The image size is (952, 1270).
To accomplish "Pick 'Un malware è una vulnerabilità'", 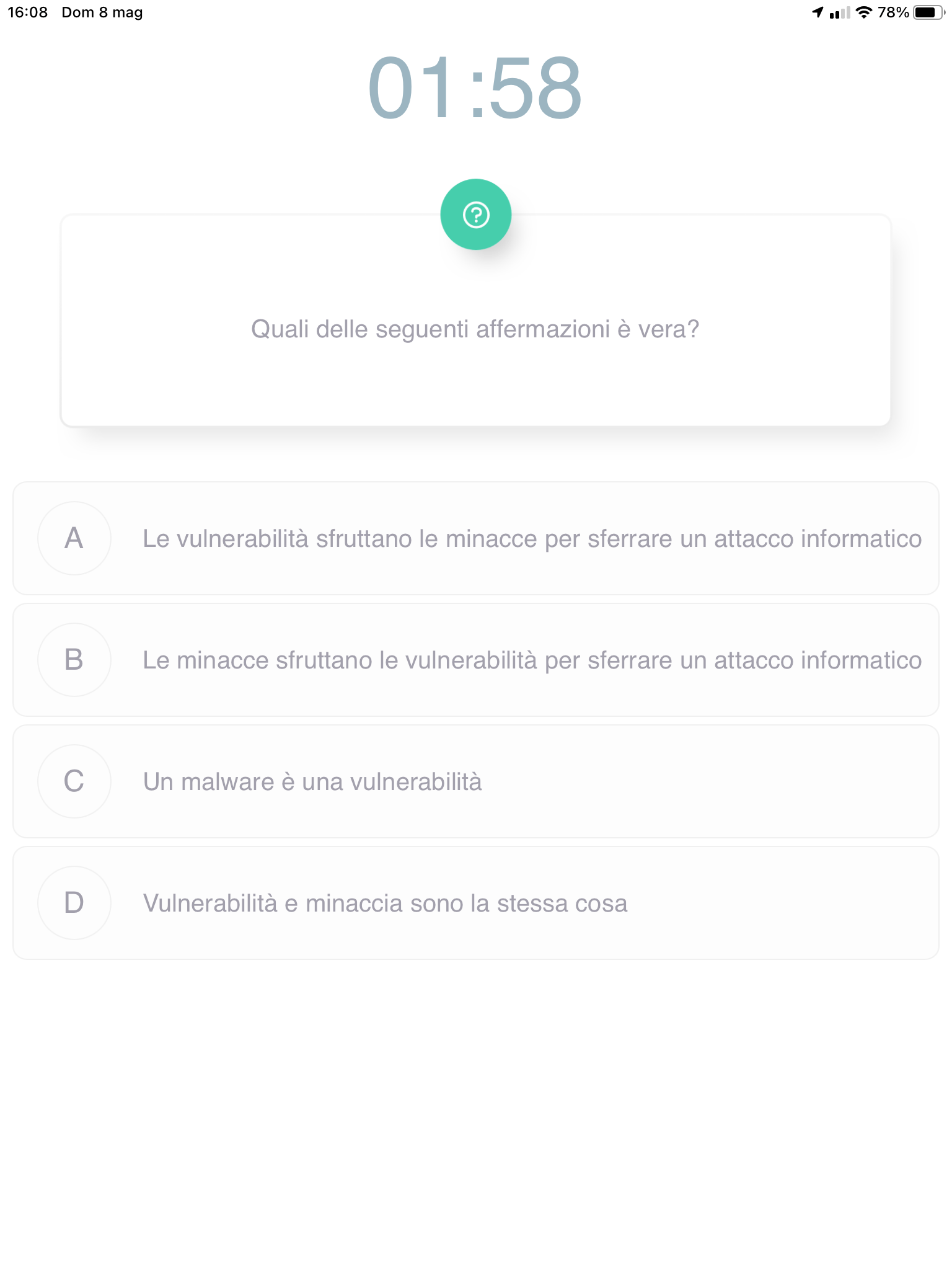I will pyautogui.click(x=312, y=781).
